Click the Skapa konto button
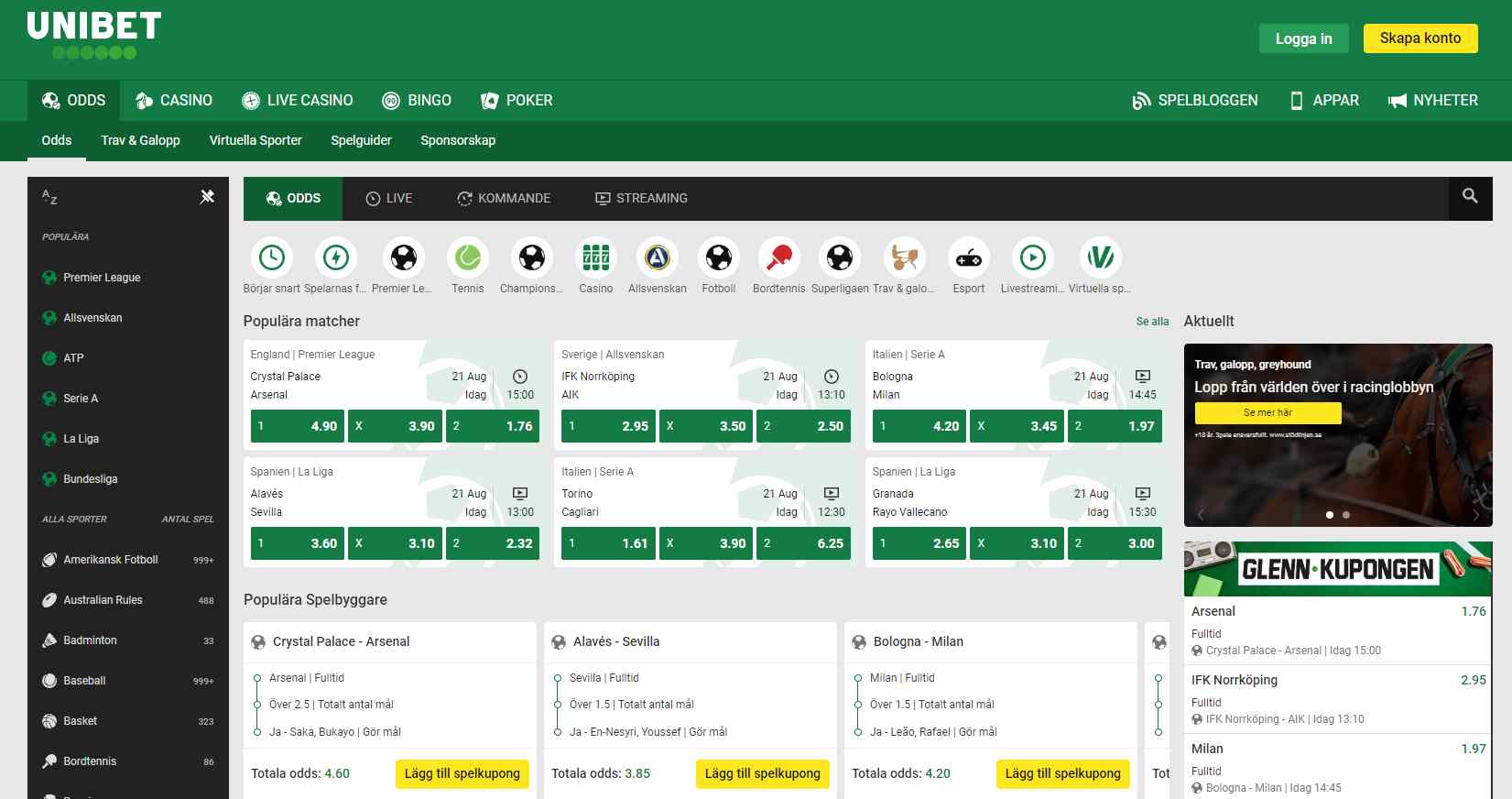 point(1420,38)
